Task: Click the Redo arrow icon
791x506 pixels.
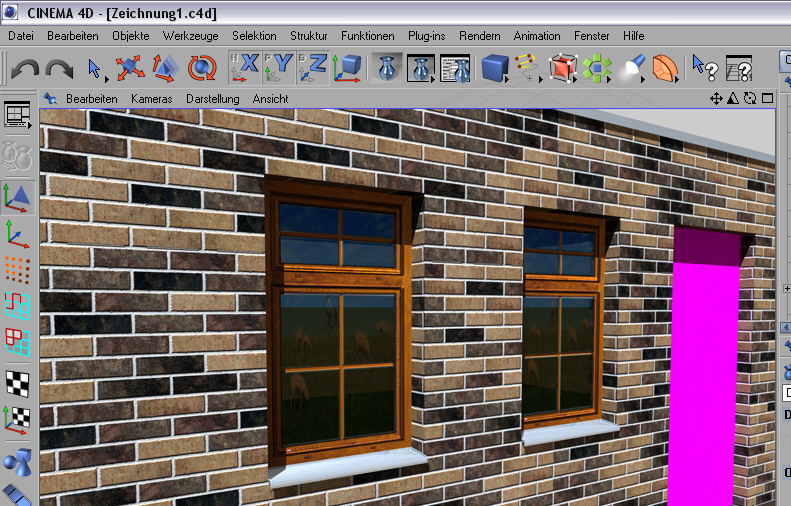Action: 59,68
